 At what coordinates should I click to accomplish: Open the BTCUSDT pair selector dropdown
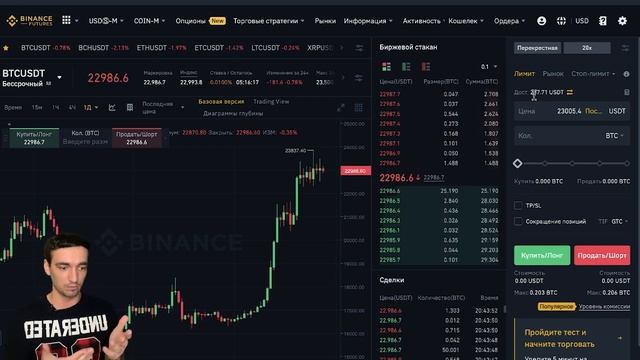[59, 77]
